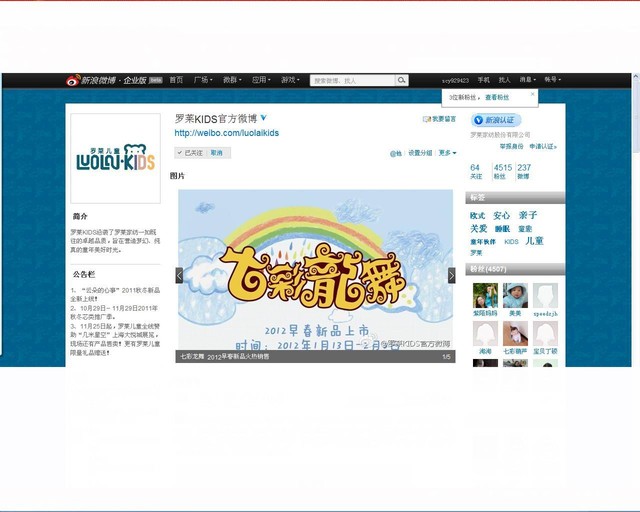Expand the 消息 dropdown menu
Screen dimensions: 640x512
527,80
